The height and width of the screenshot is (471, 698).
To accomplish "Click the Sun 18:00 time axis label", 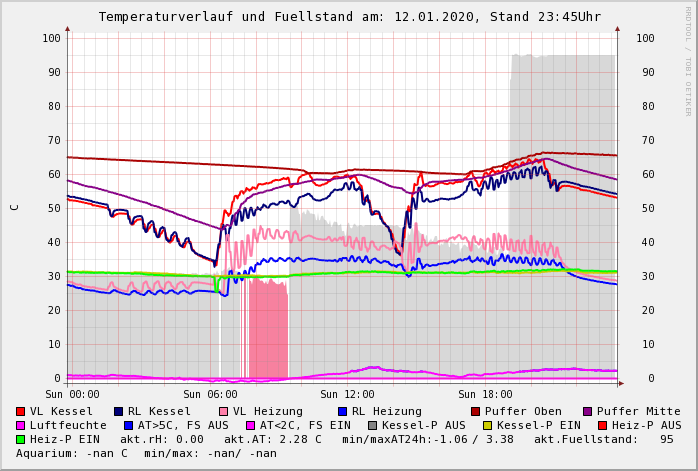I will (485, 394).
